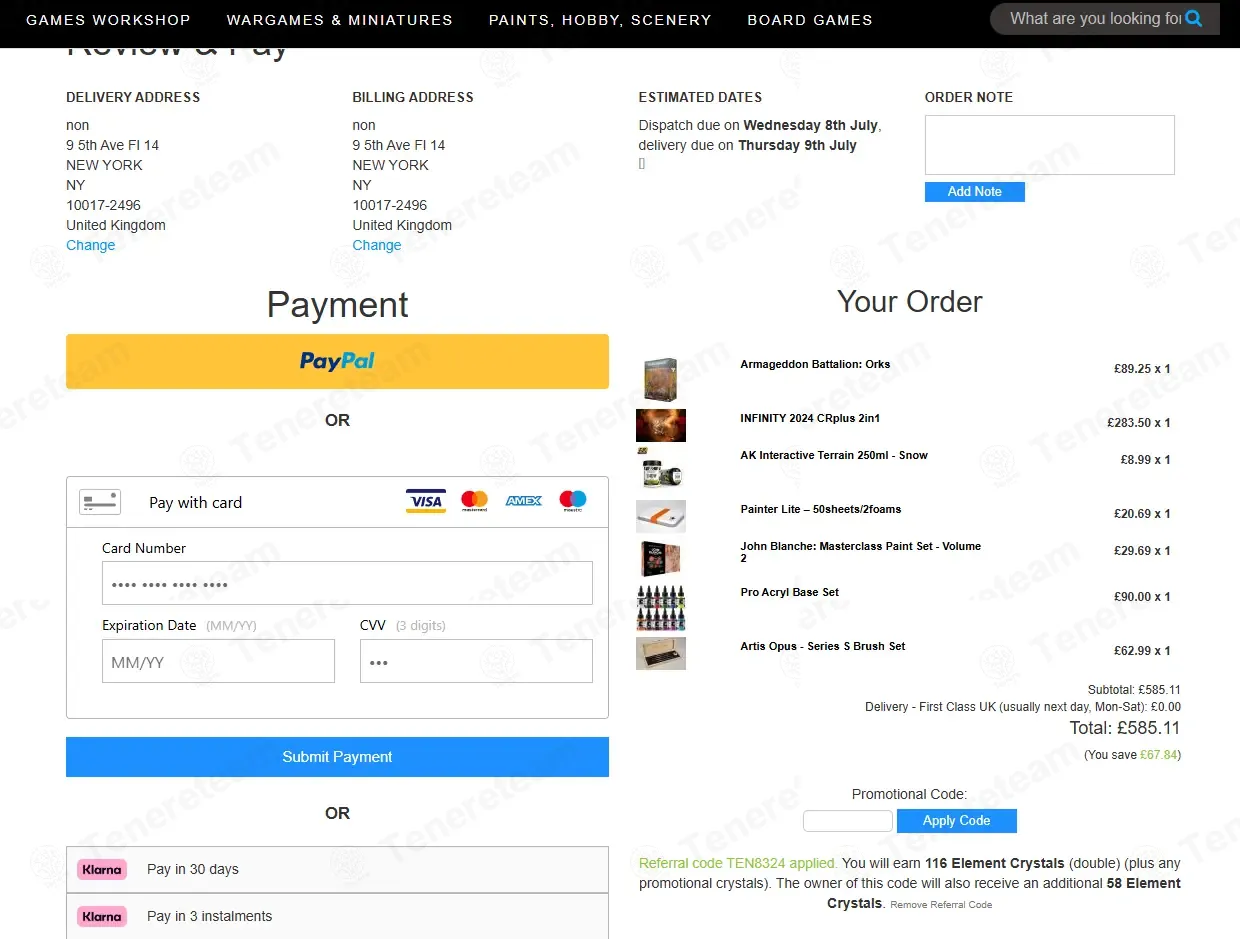Image resolution: width=1240 pixels, height=939 pixels.
Task: Expand Klarna Pay in 3 instalments
Action: [337, 916]
